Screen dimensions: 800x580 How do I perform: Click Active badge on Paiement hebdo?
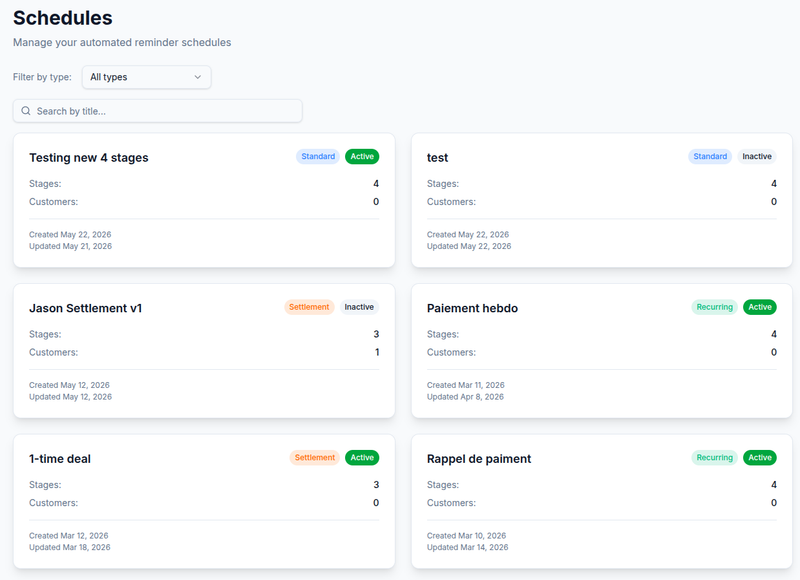click(x=760, y=307)
